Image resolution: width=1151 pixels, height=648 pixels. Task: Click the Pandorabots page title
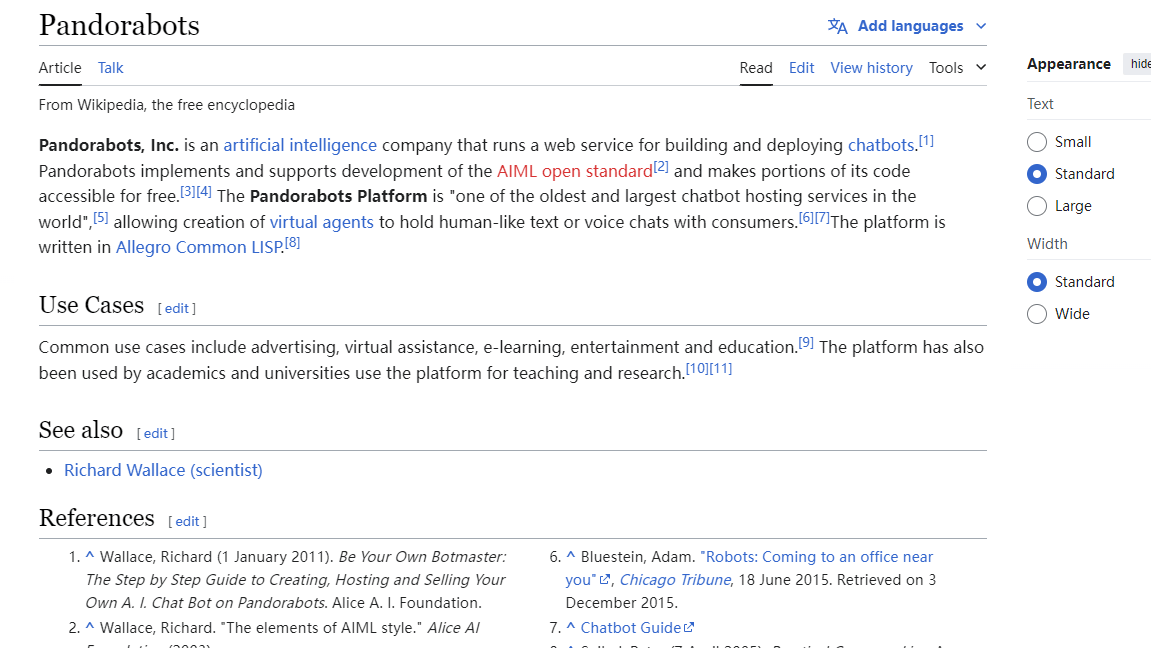coord(120,26)
